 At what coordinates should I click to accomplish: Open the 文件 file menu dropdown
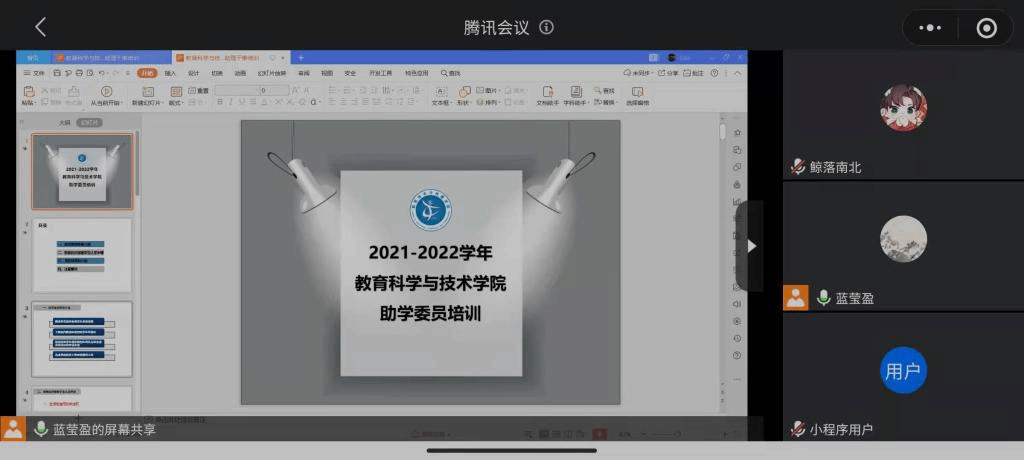pos(35,73)
